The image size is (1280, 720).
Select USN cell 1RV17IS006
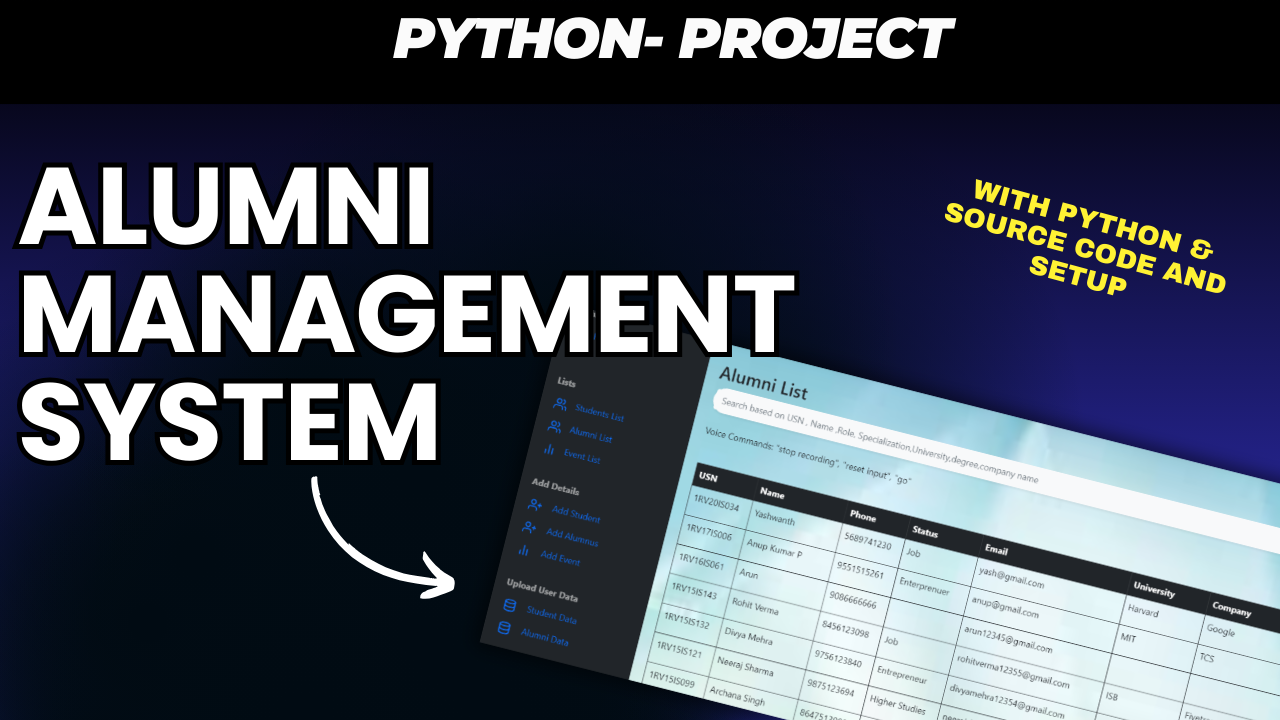point(709,531)
